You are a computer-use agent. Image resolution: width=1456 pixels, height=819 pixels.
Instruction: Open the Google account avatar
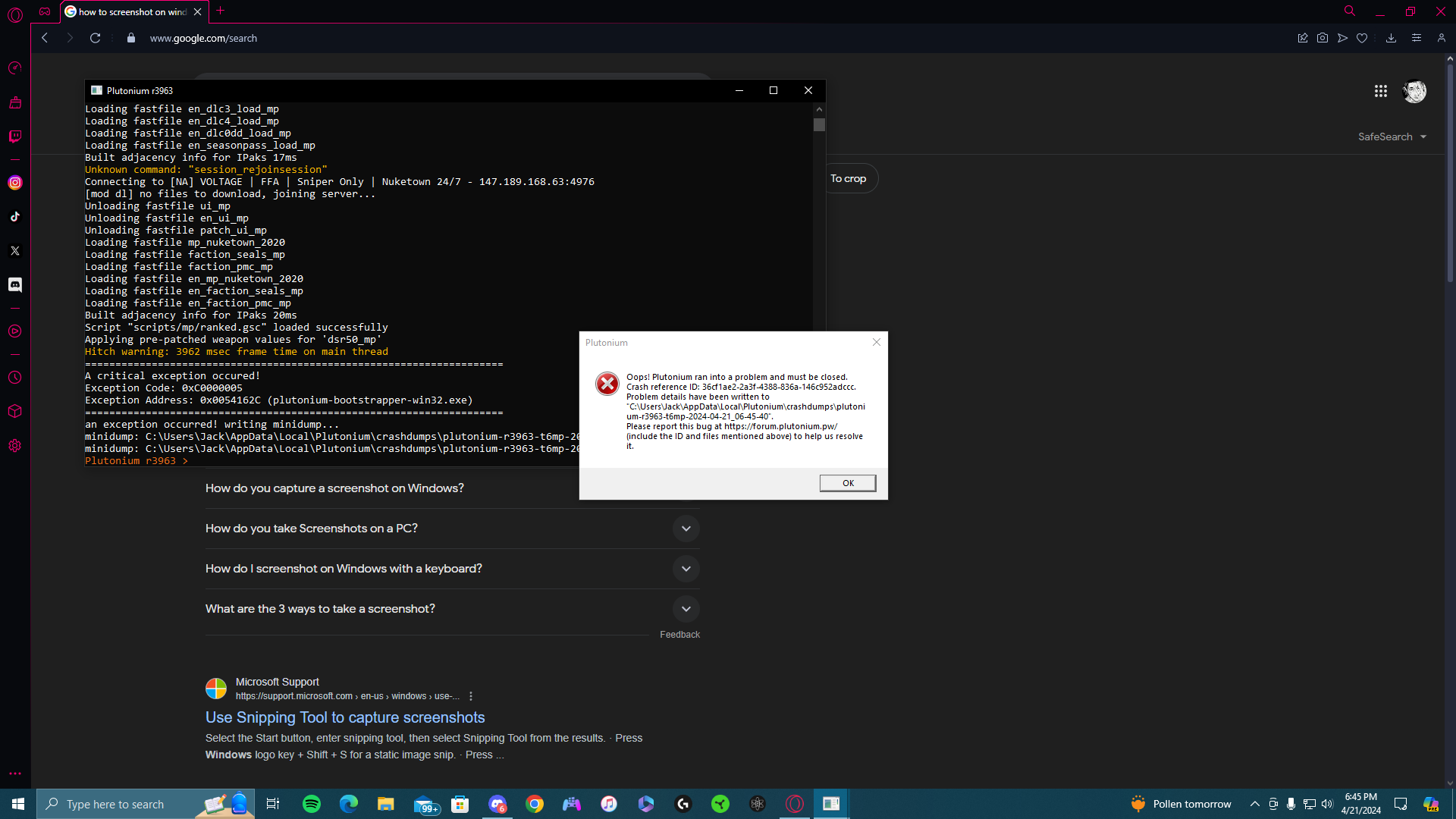click(x=1414, y=91)
